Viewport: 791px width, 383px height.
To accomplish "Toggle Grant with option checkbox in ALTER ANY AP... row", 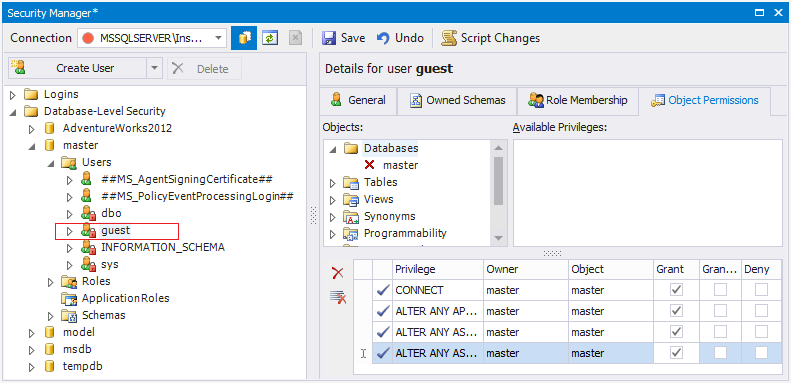I will [x=720, y=311].
